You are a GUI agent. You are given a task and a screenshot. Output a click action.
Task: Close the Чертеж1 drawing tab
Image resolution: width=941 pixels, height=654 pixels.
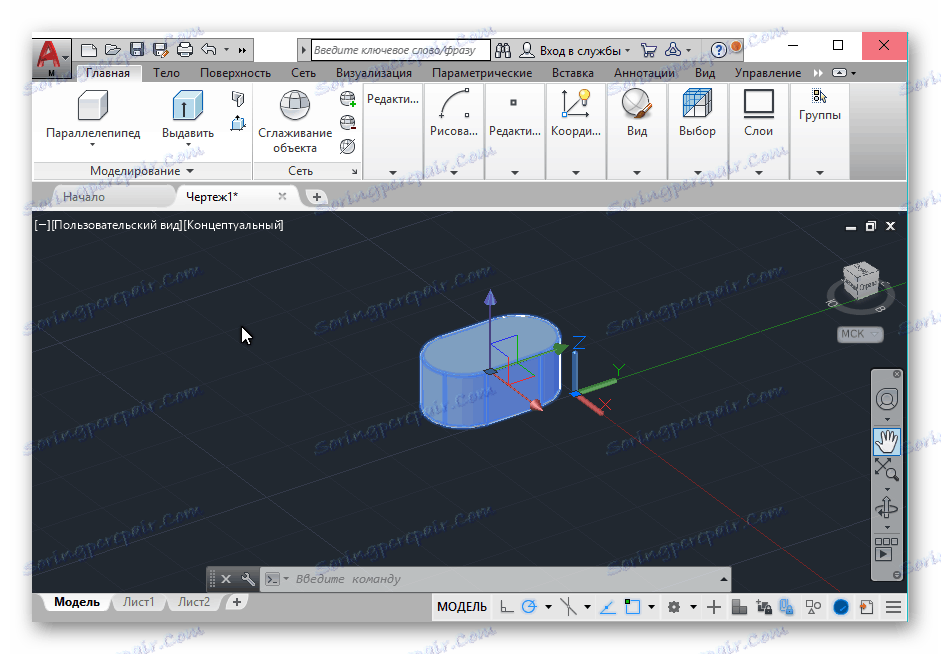click(x=282, y=196)
